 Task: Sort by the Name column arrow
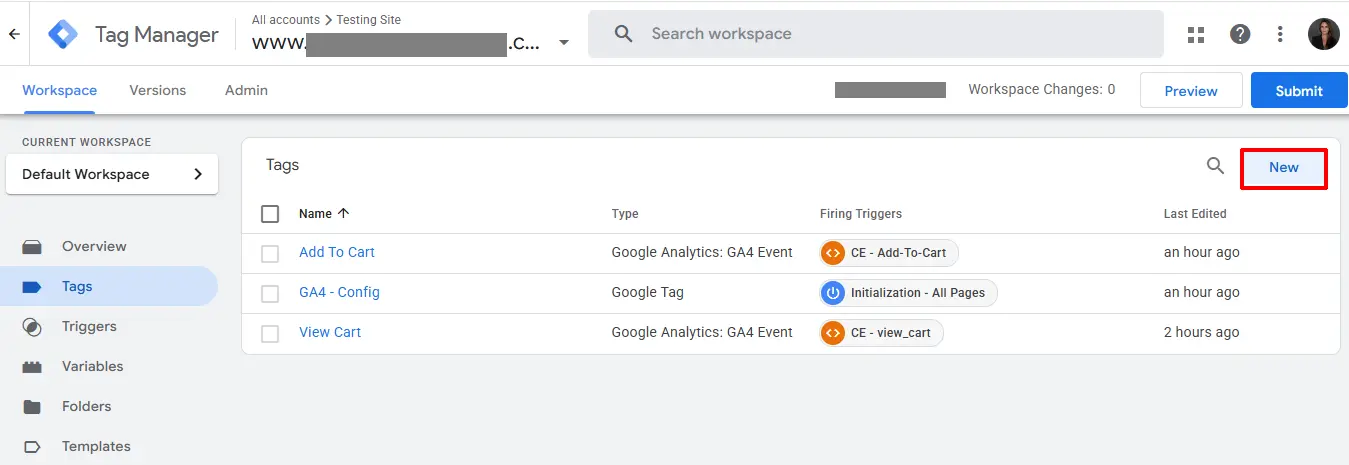[344, 213]
